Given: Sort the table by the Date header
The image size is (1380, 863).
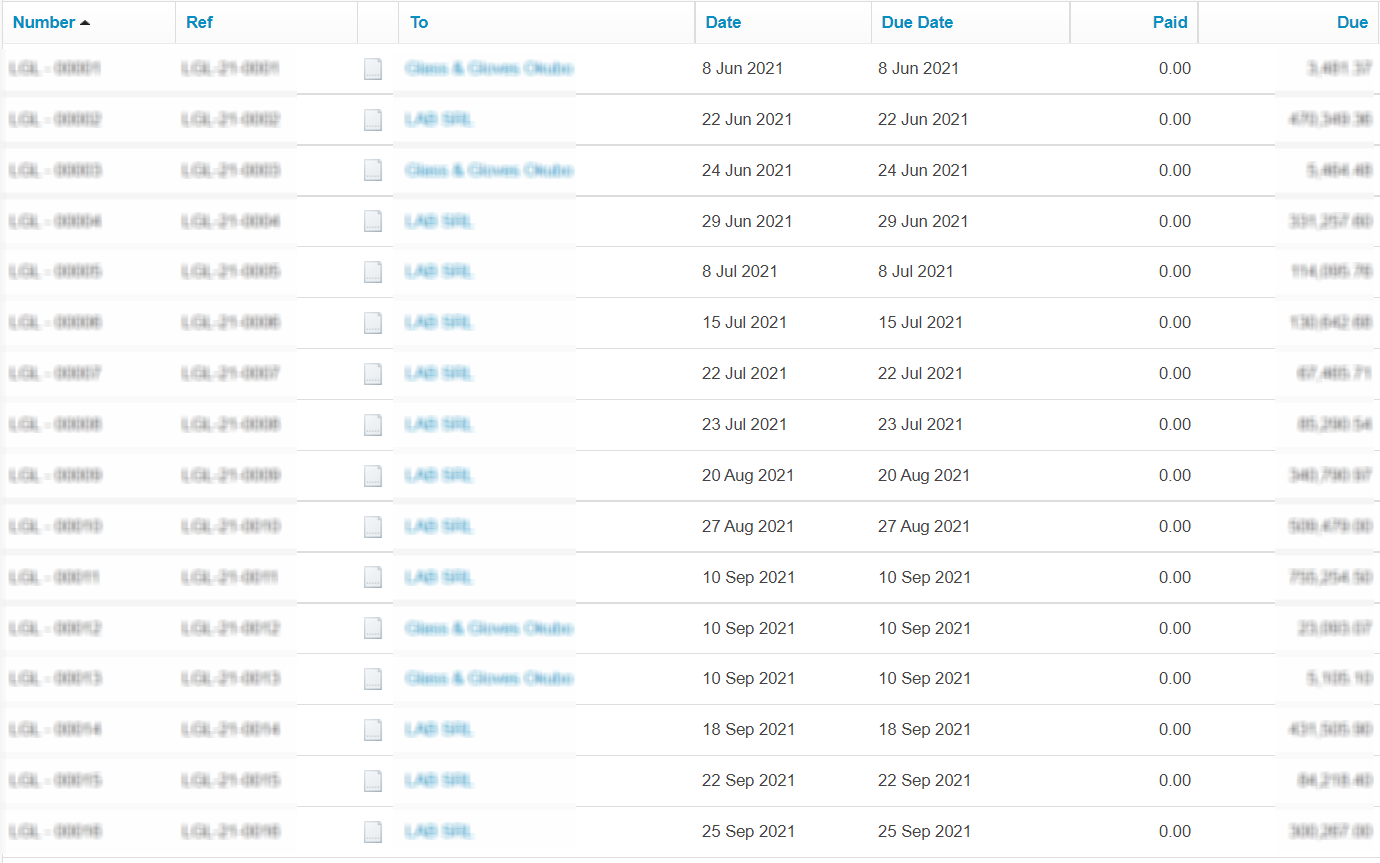Looking at the screenshot, I should click(723, 22).
